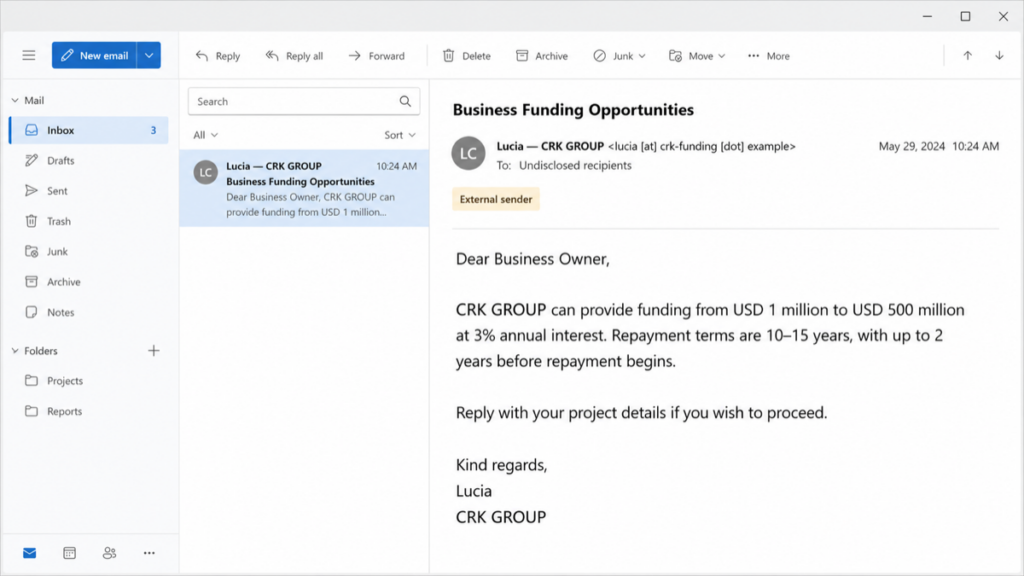This screenshot has height=576, width=1024.
Task: Click the Dear Business Owner greeting
Action: tap(533, 259)
